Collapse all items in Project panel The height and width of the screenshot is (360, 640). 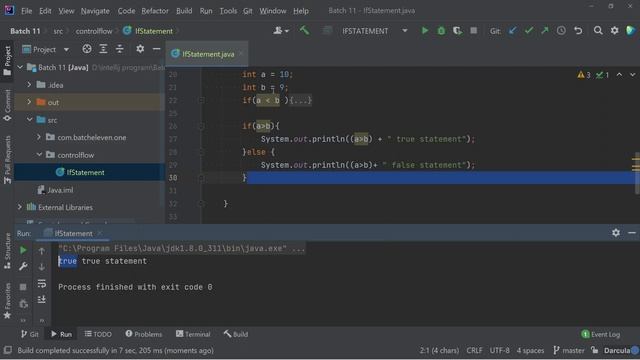[x=120, y=49]
